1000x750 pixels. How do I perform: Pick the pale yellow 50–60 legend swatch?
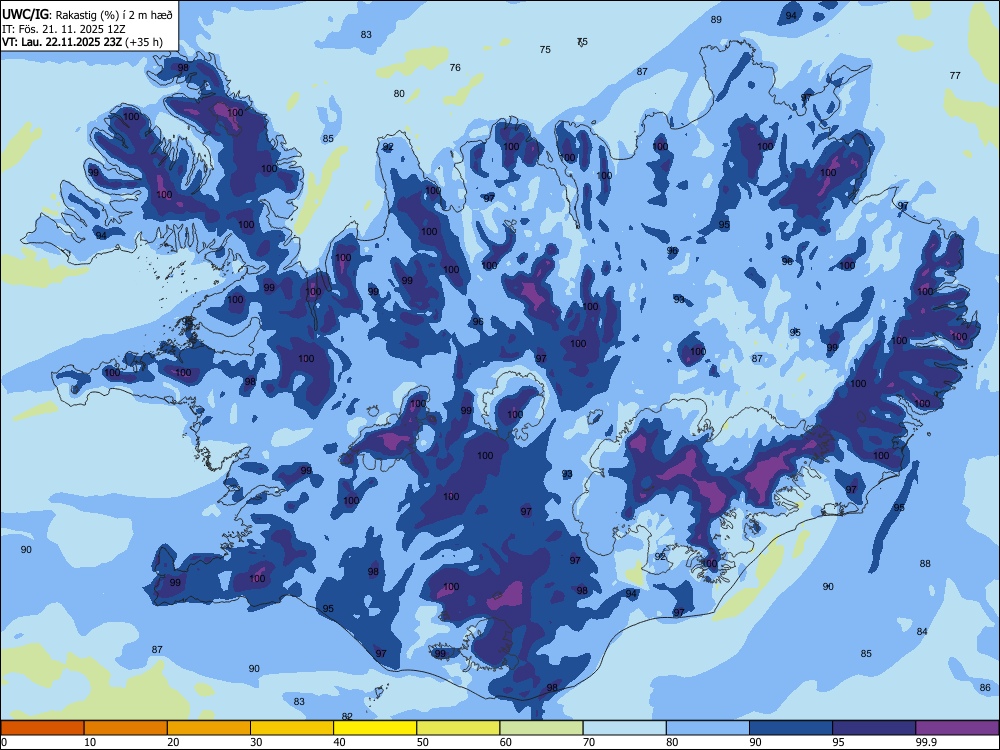(458, 728)
